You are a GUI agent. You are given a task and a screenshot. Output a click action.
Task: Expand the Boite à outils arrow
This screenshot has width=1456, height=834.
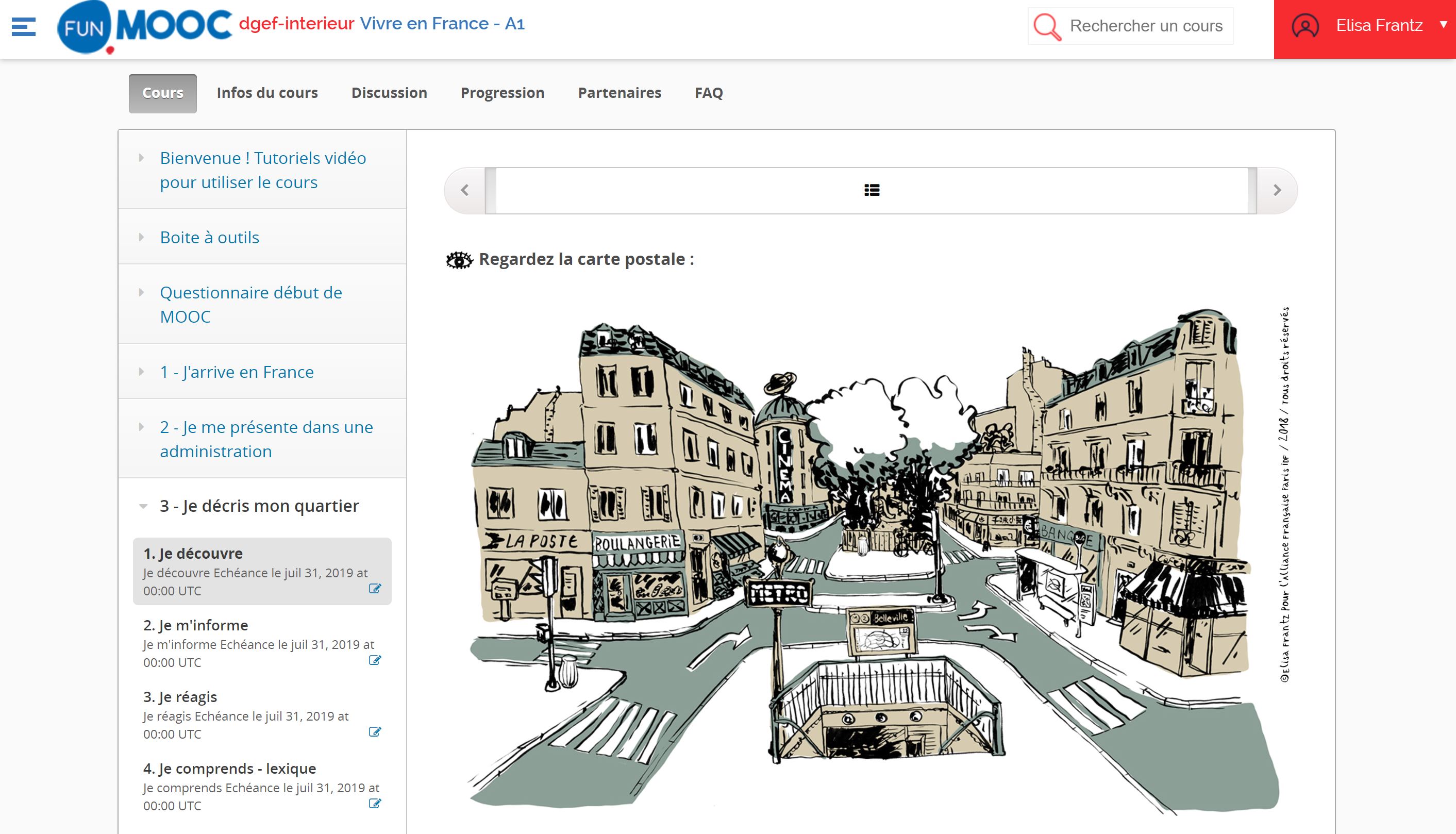141,237
